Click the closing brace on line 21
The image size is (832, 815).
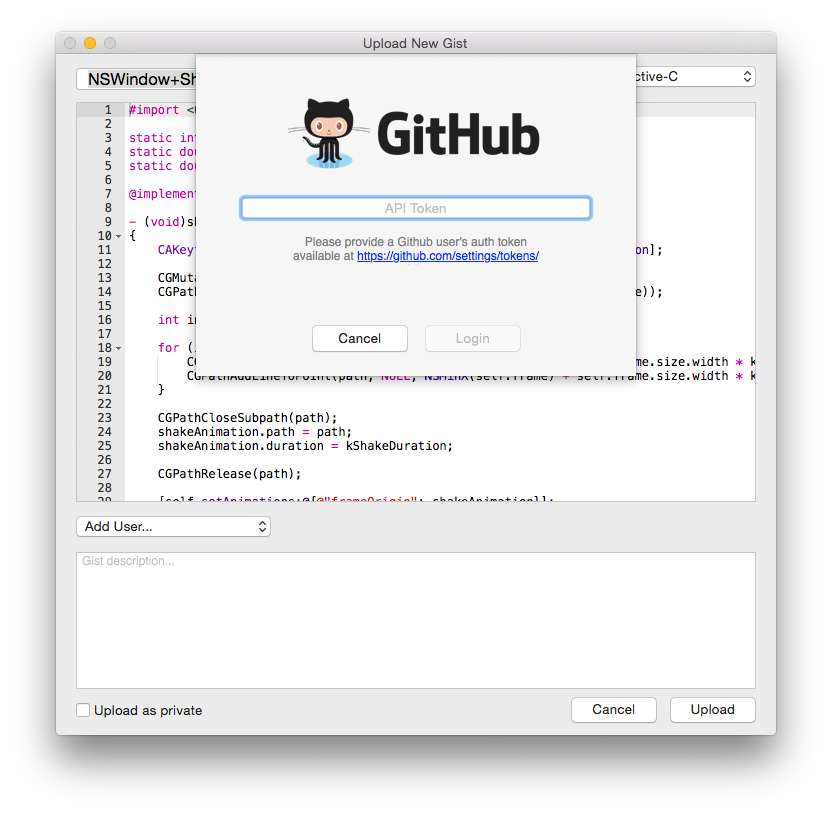tap(161, 389)
